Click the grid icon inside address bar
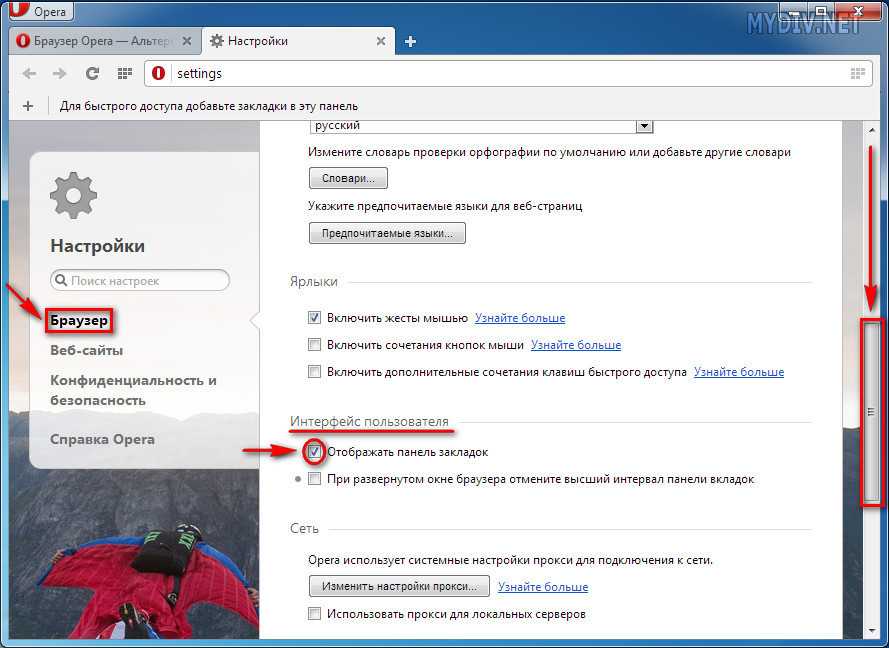 pyautogui.click(x=858, y=73)
